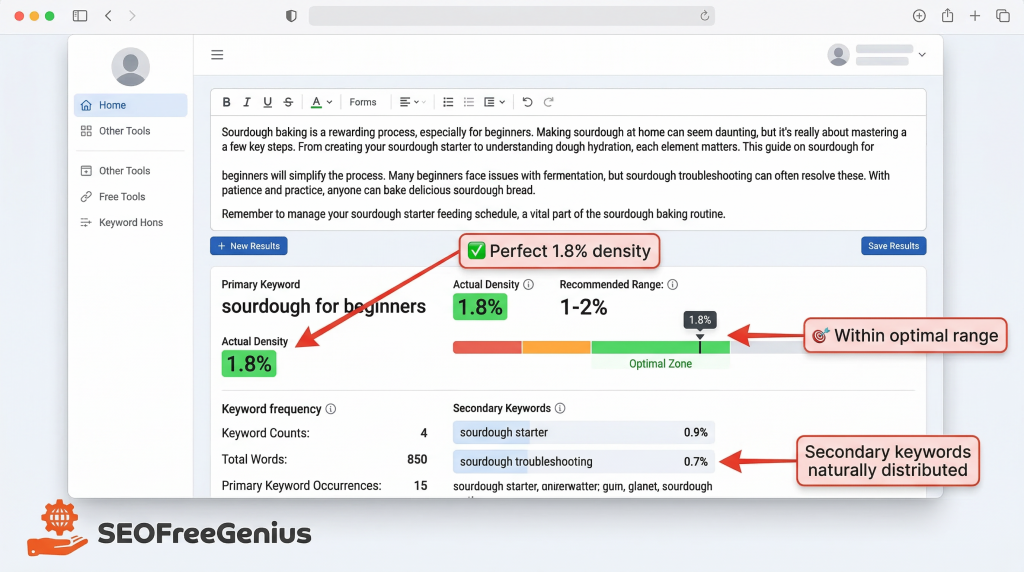Click the text color A icon
The image size is (1024, 572).
coord(316,102)
